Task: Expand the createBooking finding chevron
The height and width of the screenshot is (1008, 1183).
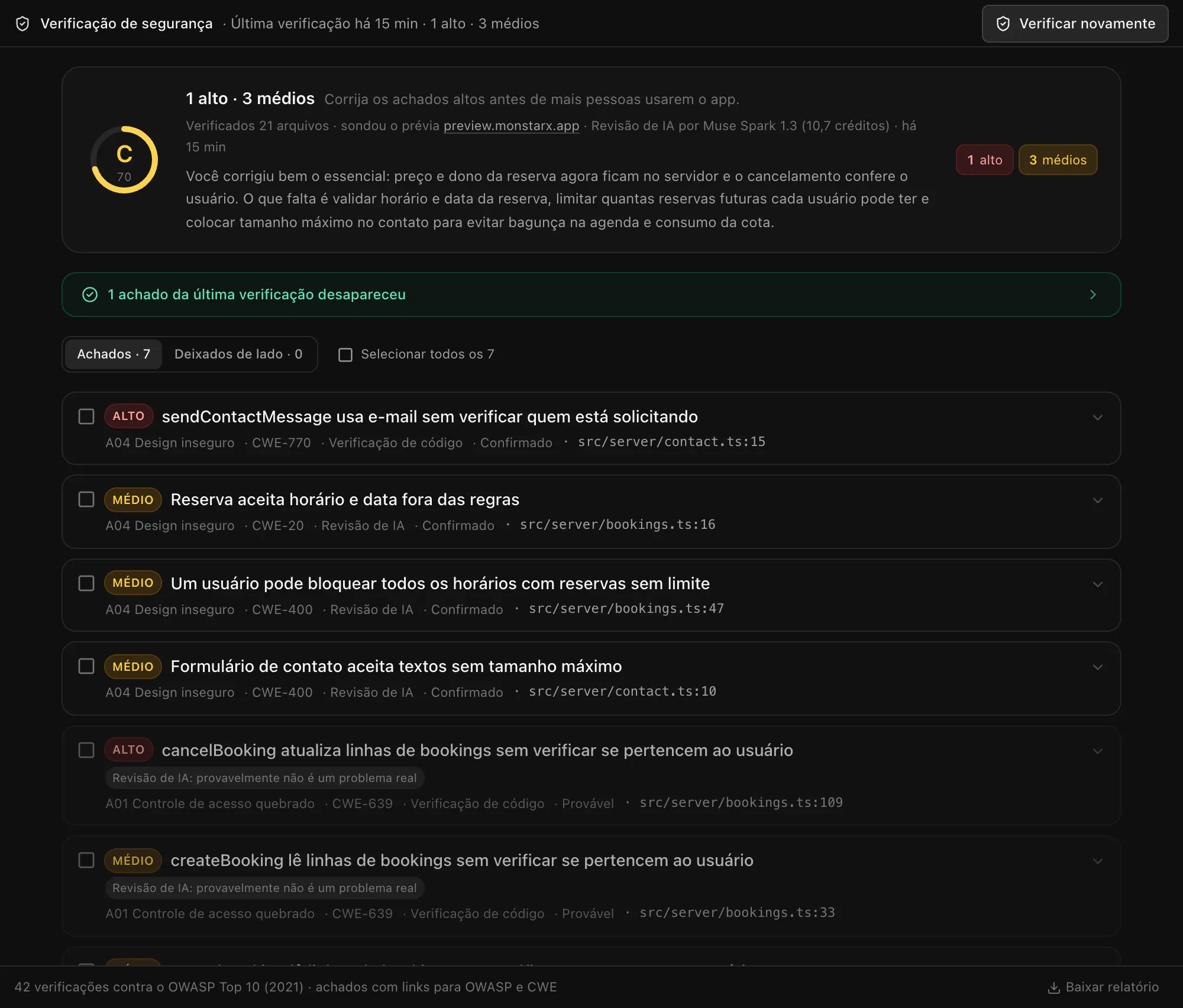Action: pos(1098,861)
